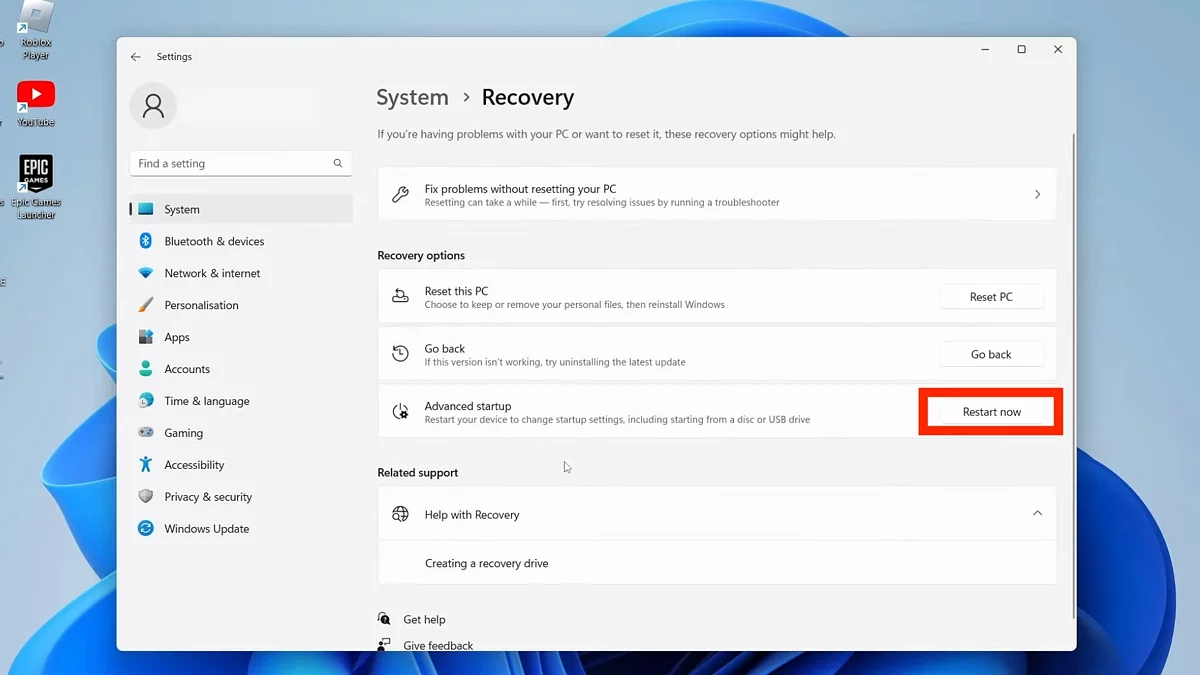The width and height of the screenshot is (1200, 675).
Task: Click the Find a setting search box
Action: [232, 163]
